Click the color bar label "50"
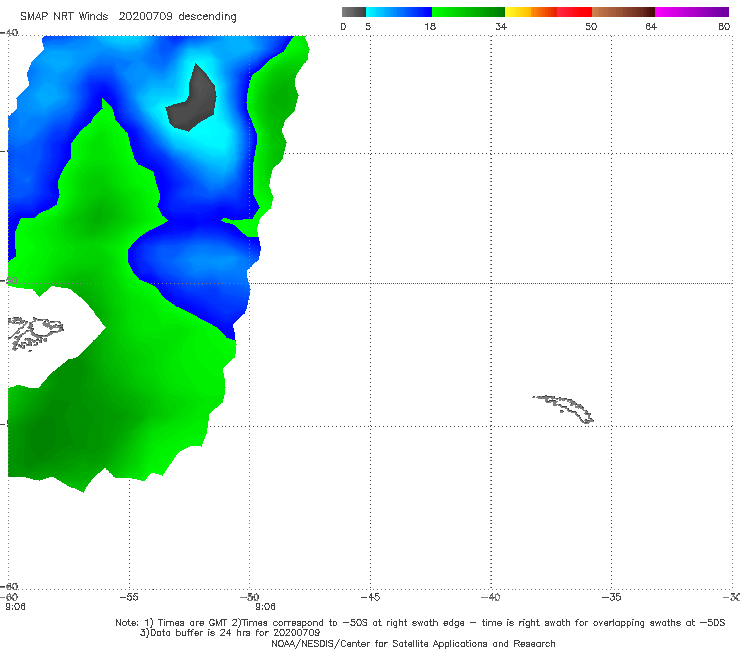Viewport: 740px width, 650px height. point(591,26)
